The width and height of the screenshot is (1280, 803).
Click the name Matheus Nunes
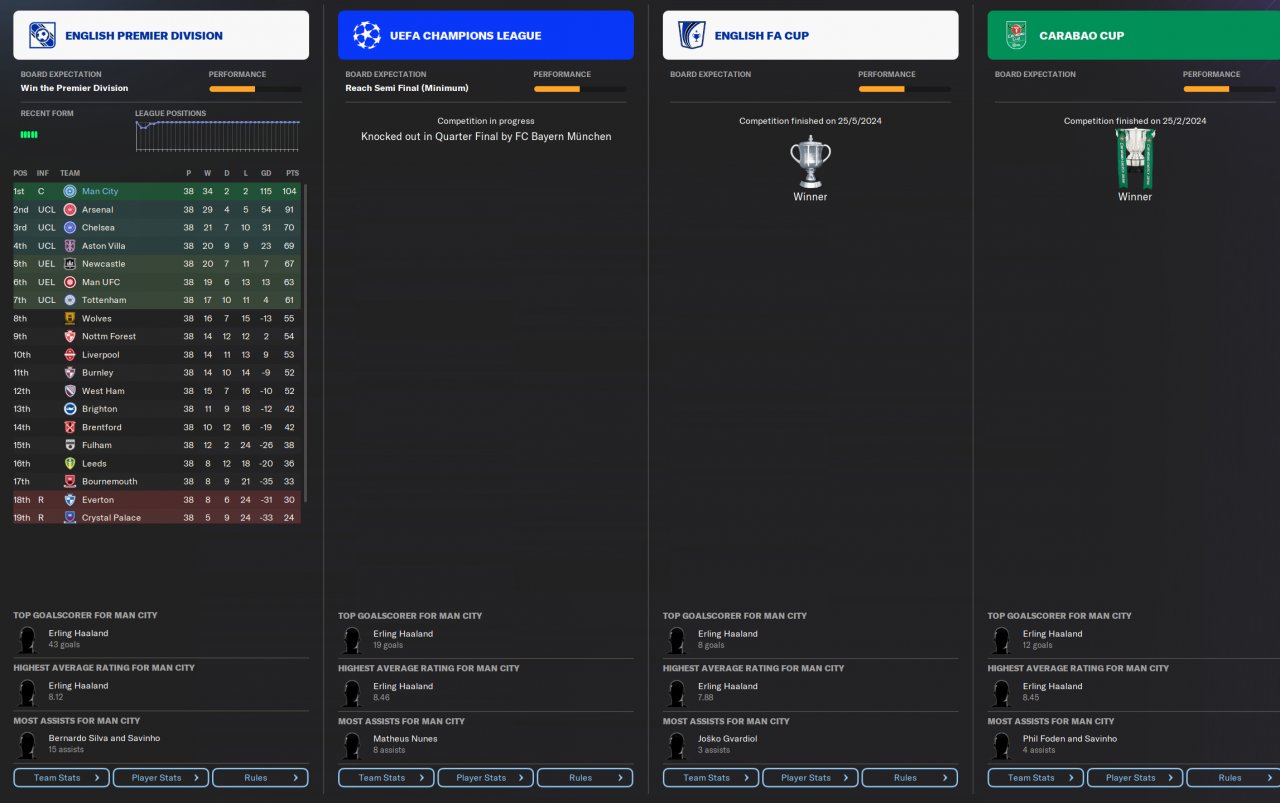tap(405, 739)
